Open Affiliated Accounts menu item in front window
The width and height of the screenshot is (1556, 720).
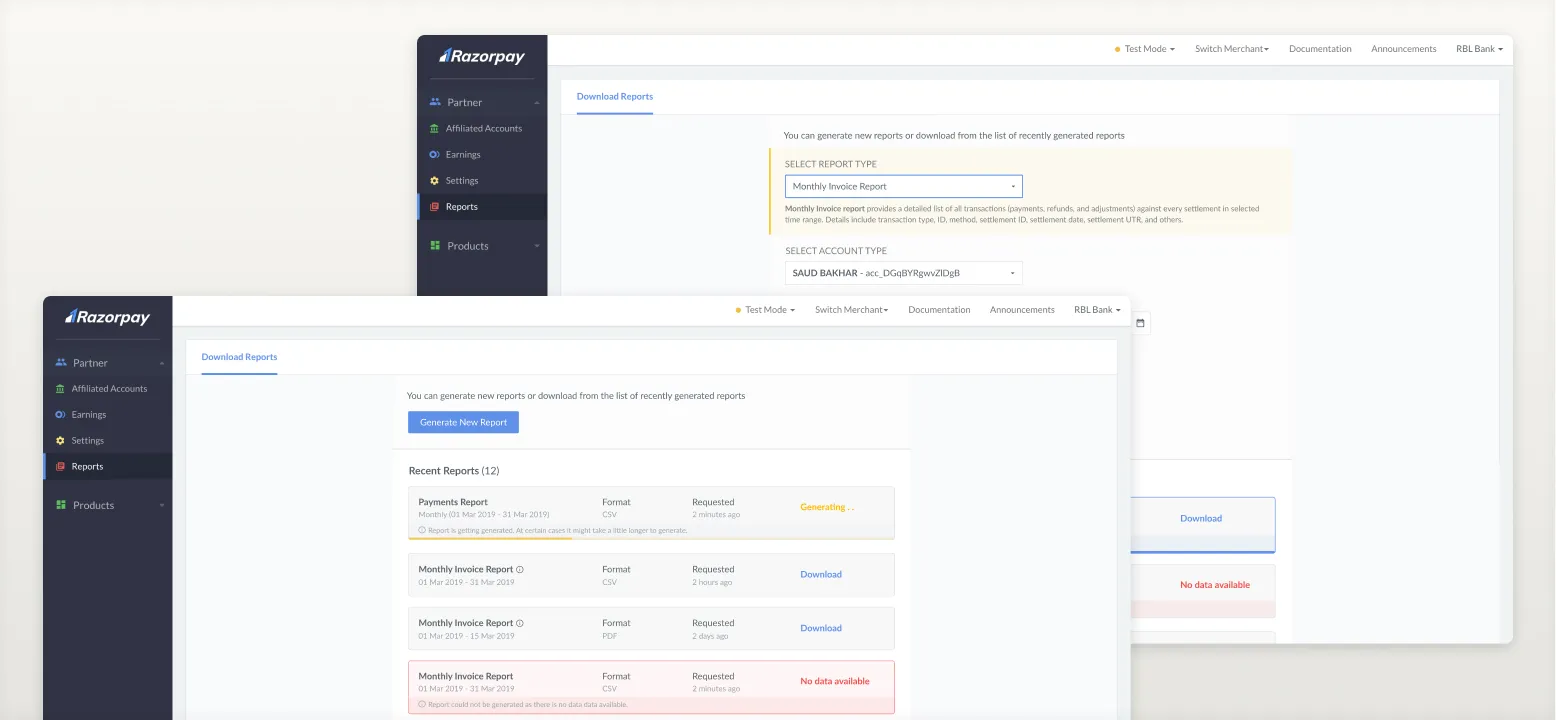(x=108, y=389)
